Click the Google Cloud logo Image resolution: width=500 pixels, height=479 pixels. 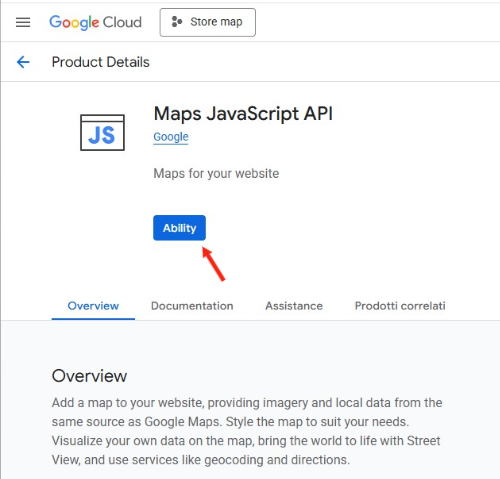pyautogui.click(x=95, y=23)
